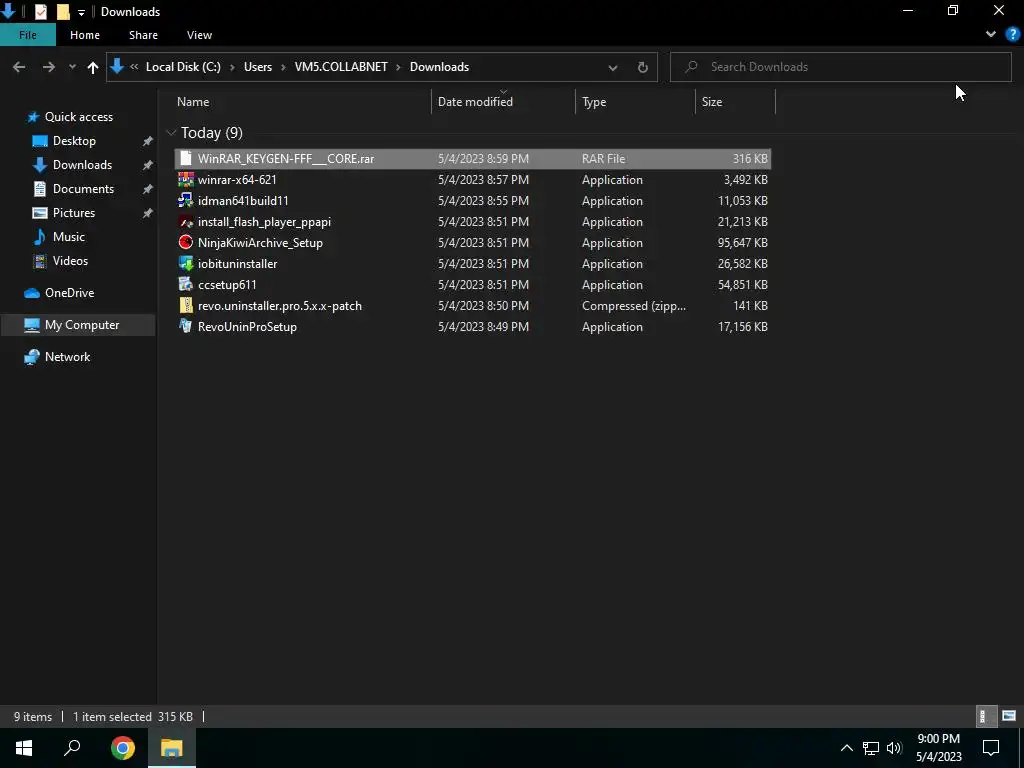Select the revo.uninstaller.pro.5.x.x-patch zip icon
The width and height of the screenshot is (1024, 768).
click(186, 305)
